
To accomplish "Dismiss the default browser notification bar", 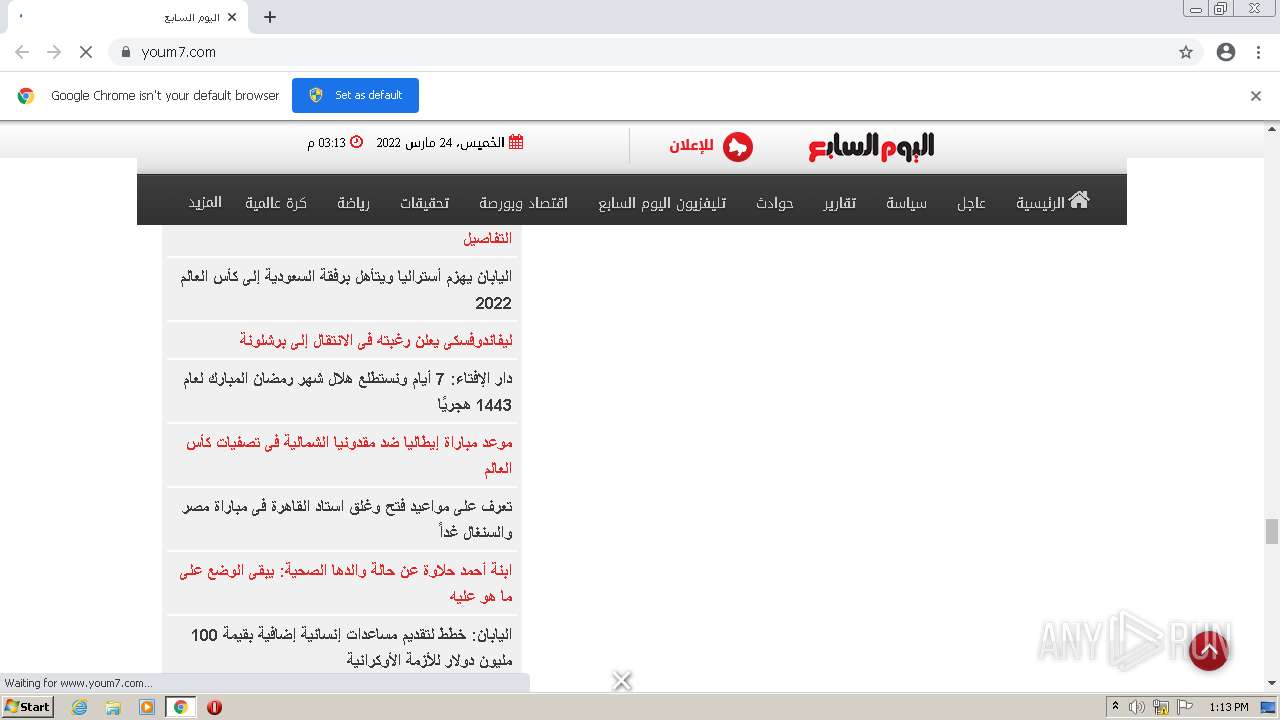I will pyautogui.click(x=1256, y=96).
